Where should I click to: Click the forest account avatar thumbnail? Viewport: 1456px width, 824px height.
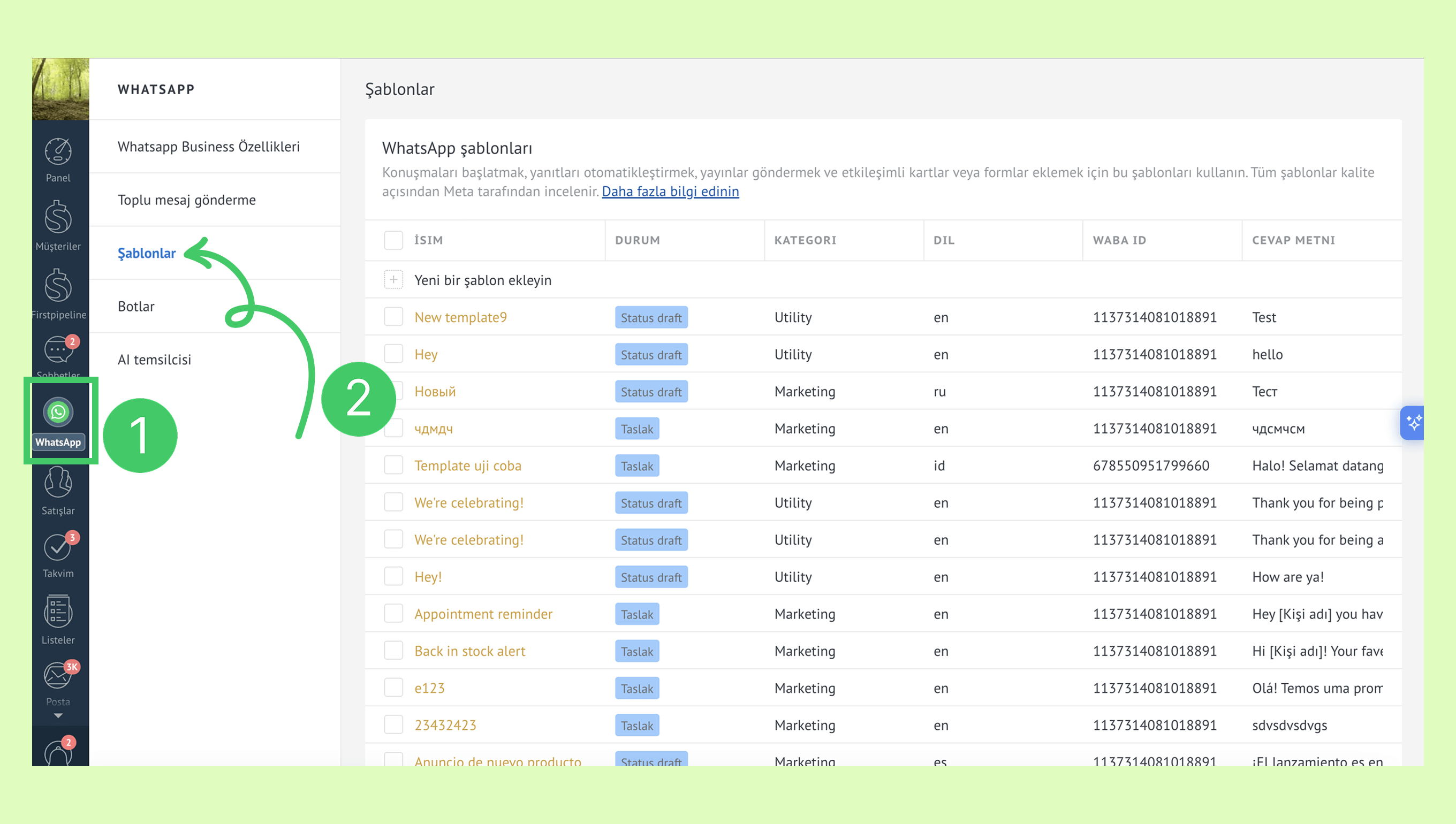point(60,89)
